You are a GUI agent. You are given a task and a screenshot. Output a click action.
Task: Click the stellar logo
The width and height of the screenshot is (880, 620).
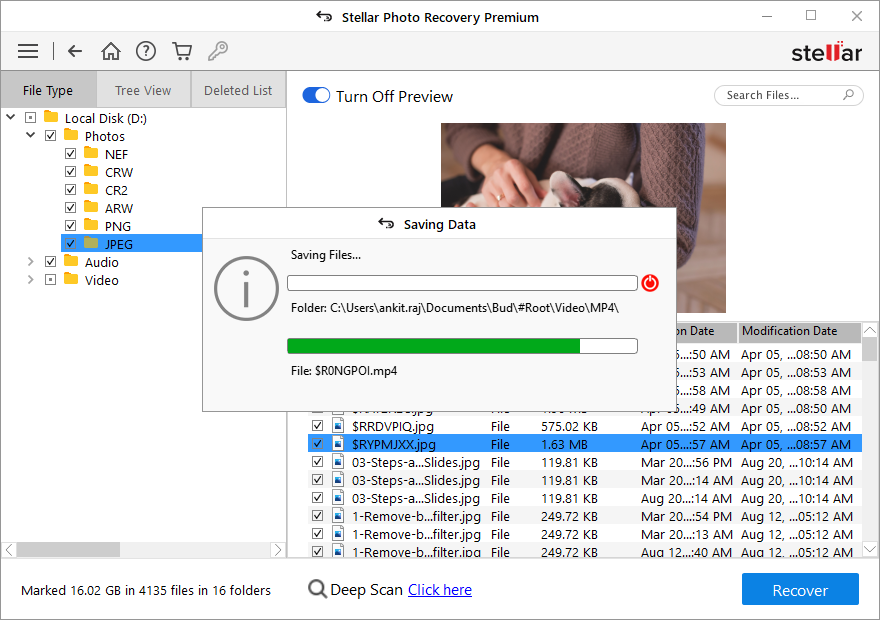tap(826, 52)
